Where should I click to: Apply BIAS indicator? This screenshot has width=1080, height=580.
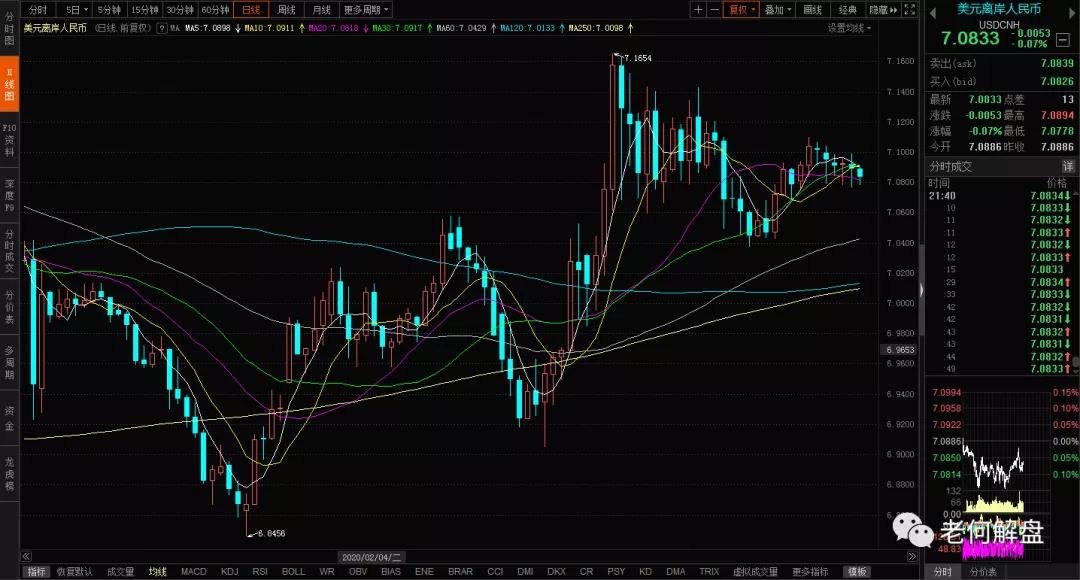coord(391,572)
